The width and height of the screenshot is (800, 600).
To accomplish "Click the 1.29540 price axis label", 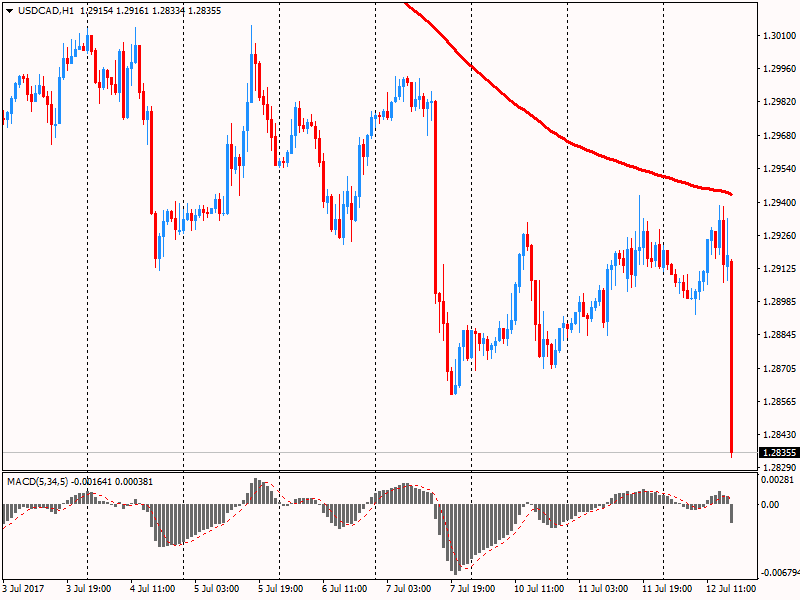I will click(x=779, y=169).
